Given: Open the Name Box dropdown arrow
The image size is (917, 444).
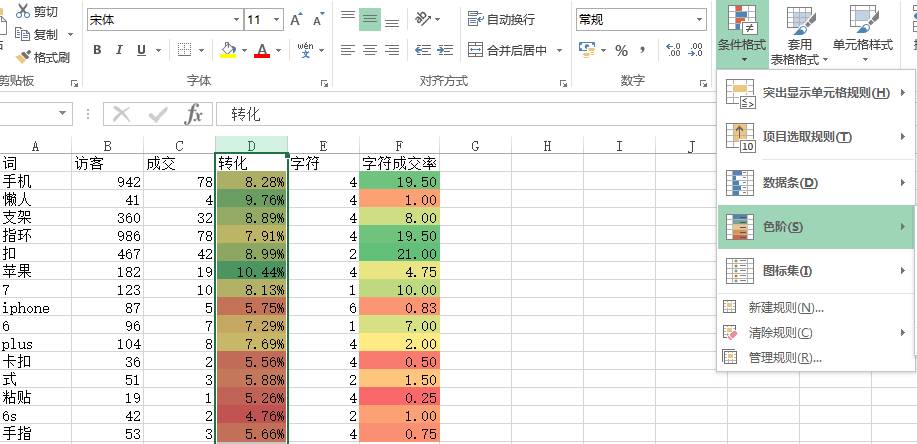Looking at the screenshot, I should point(63,113).
